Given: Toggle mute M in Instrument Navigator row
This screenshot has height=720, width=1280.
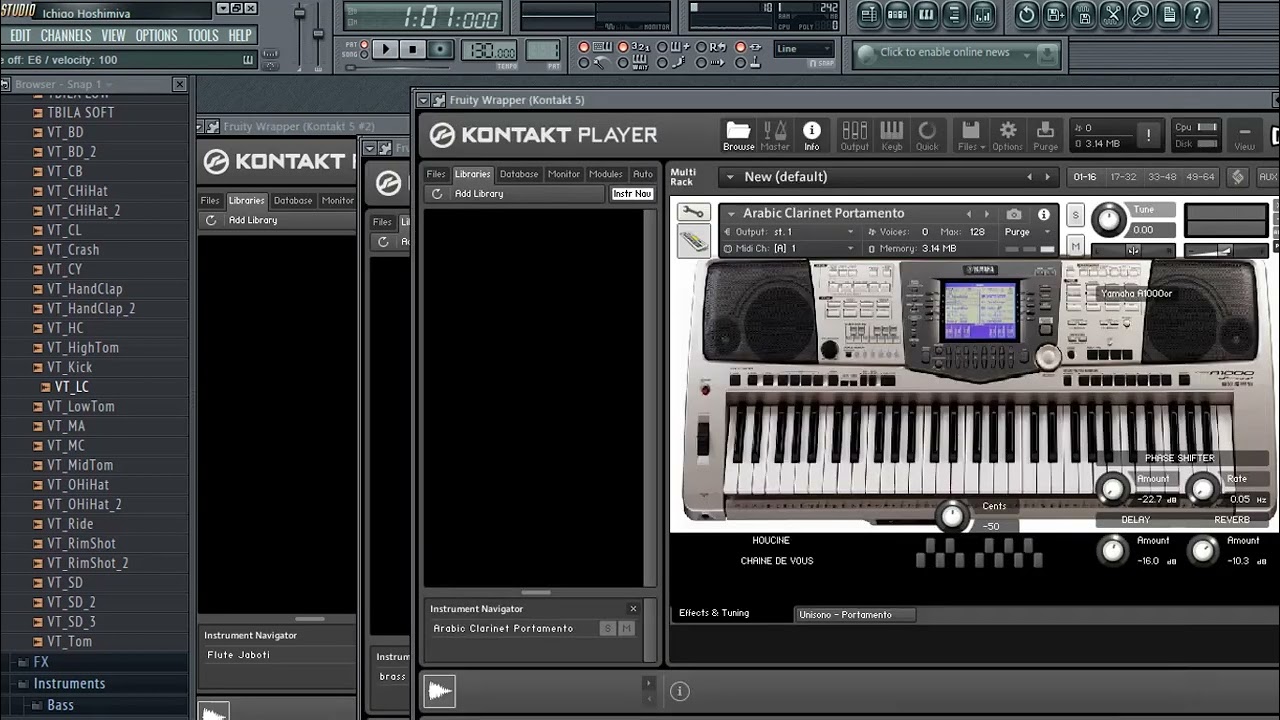Looking at the screenshot, I should tap(626, 628).
